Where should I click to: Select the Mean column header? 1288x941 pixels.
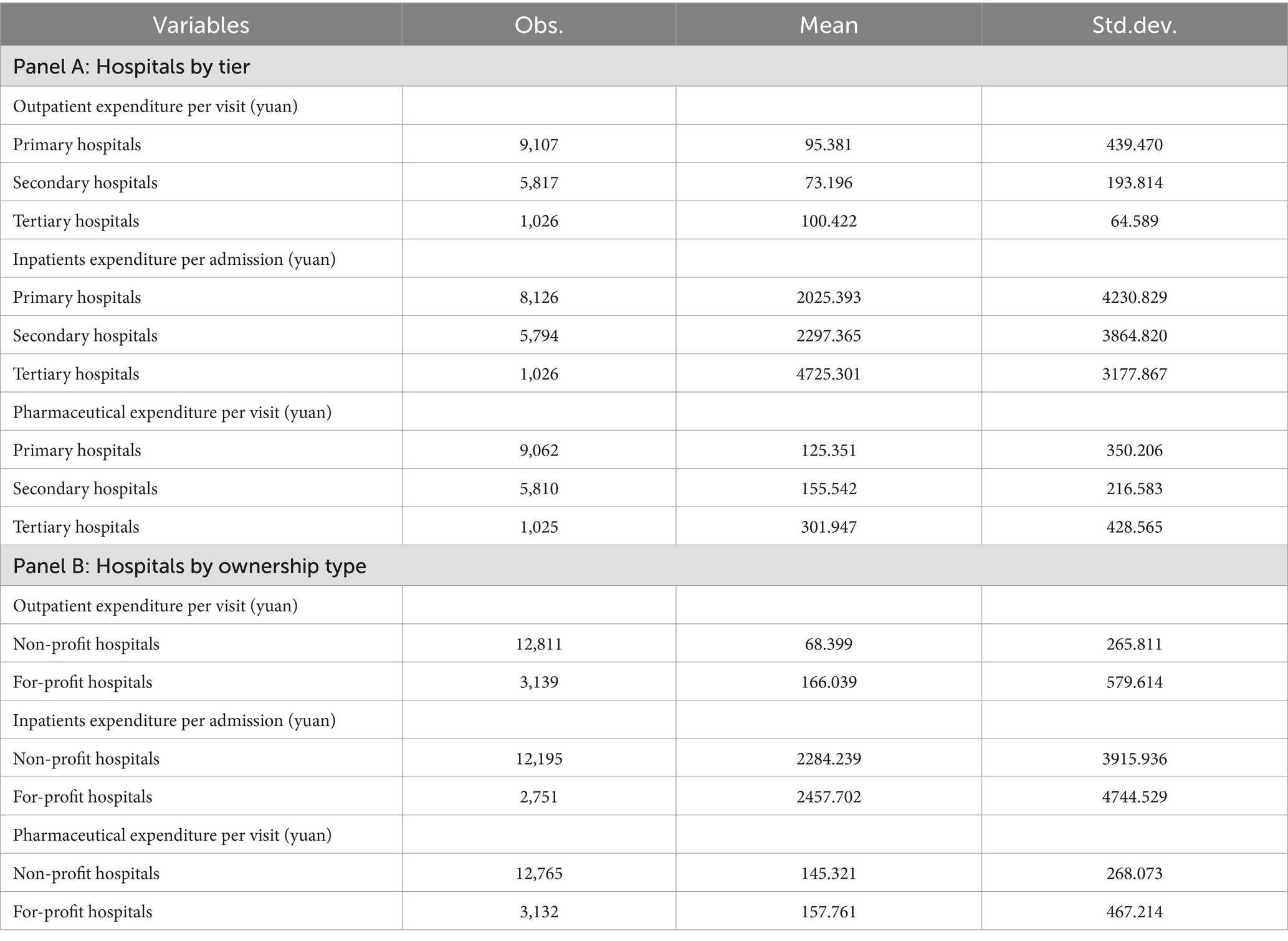tap(828, 25)
